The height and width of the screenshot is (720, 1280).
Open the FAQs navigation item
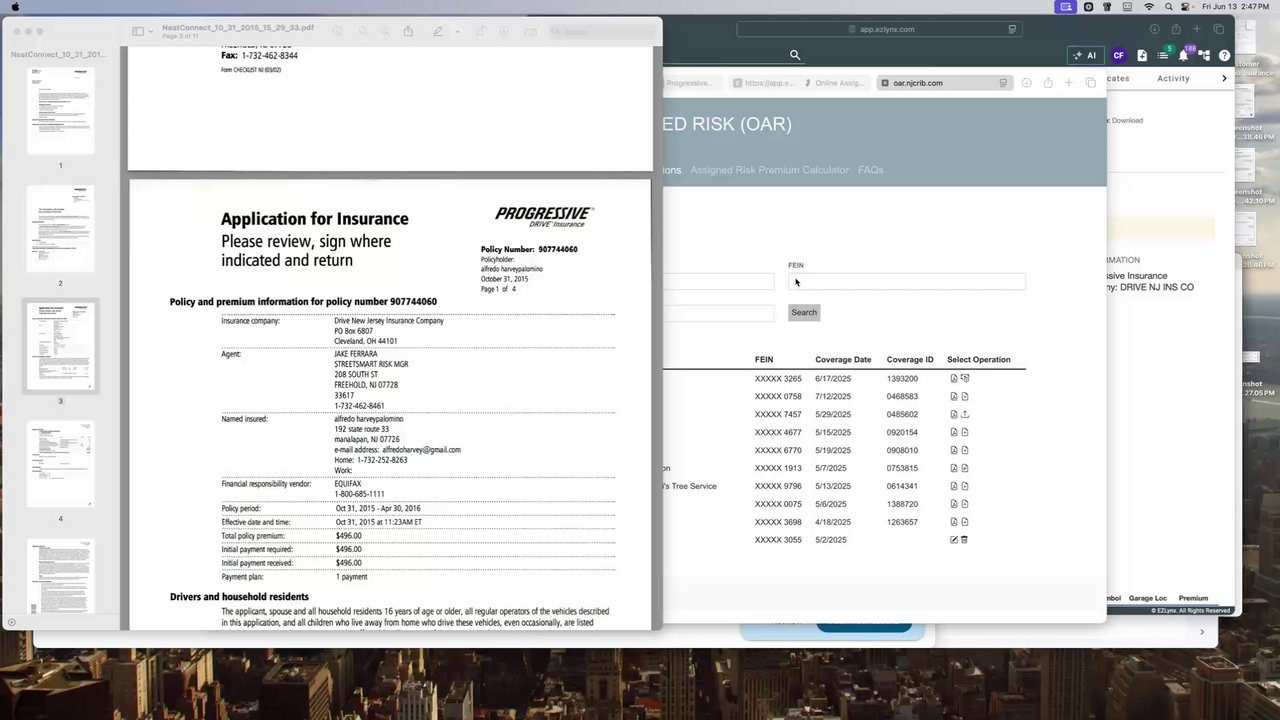coord(870,170)
